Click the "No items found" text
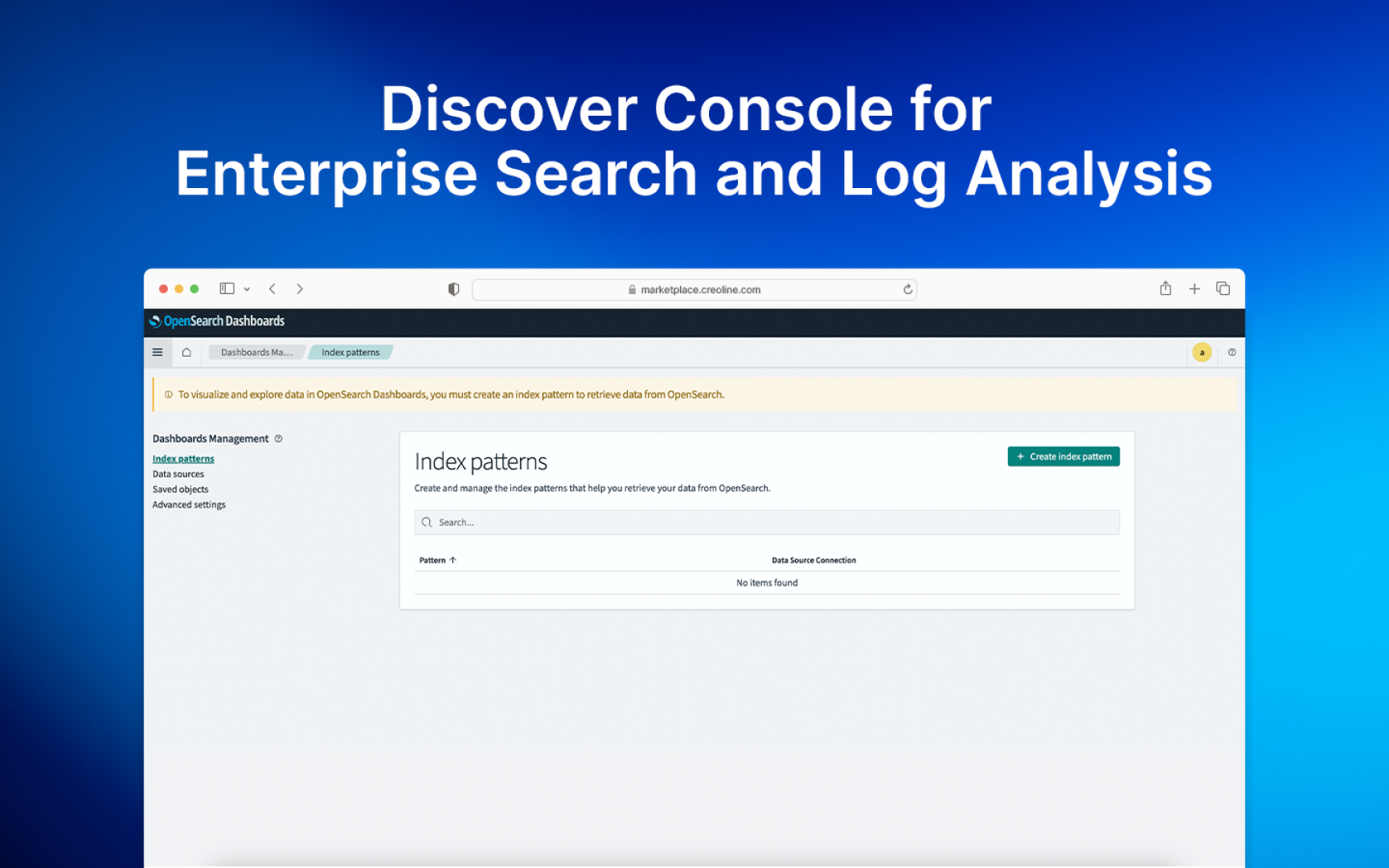The image size is (1389, 868). (767, 583)
